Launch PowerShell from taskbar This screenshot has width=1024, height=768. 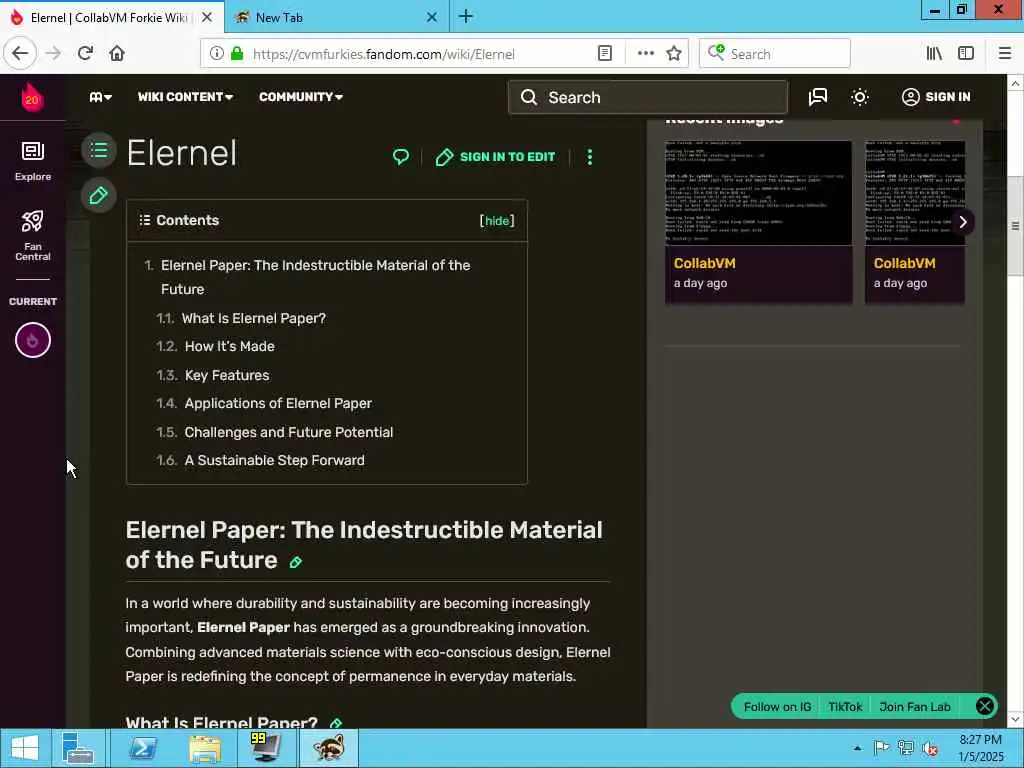[141, 748]
